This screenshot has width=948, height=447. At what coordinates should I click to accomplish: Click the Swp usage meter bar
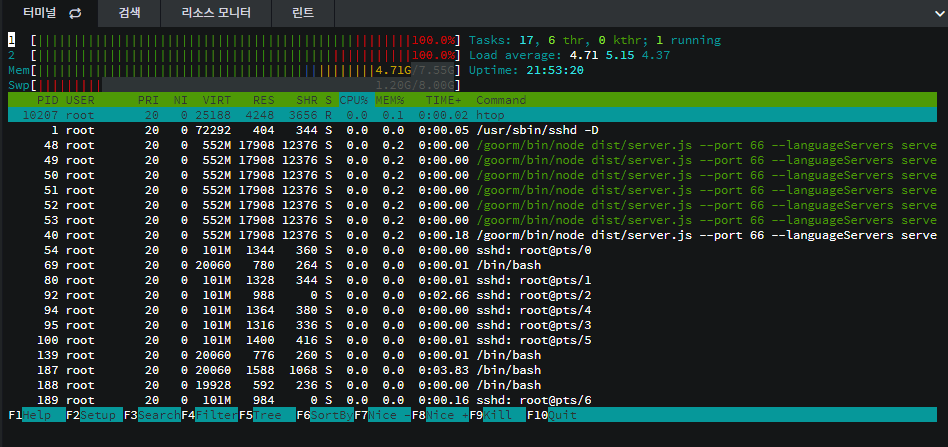click(x=245, y=85)
